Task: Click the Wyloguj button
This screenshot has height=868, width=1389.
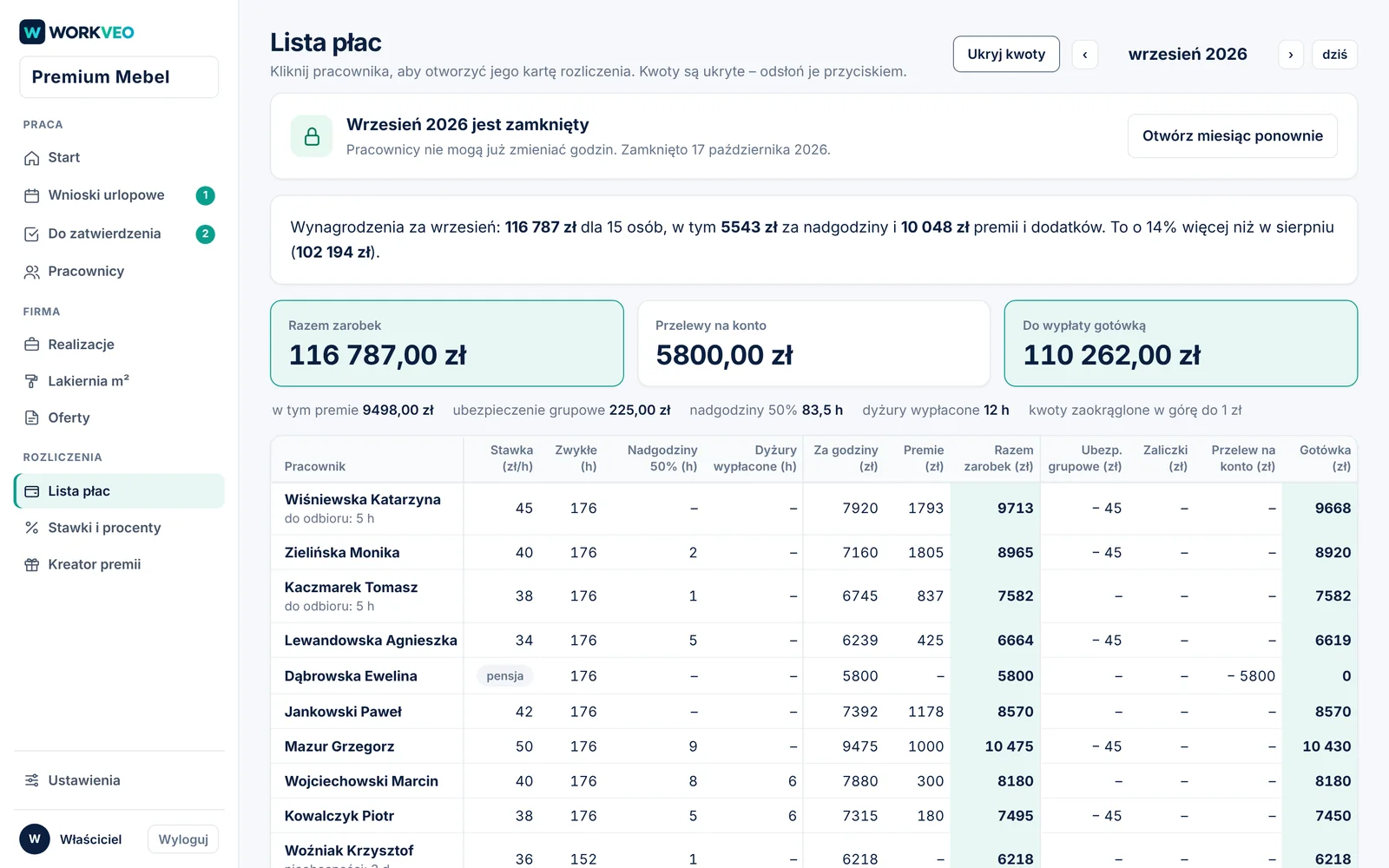Action: pyautogui.click(x=183, y=839)
